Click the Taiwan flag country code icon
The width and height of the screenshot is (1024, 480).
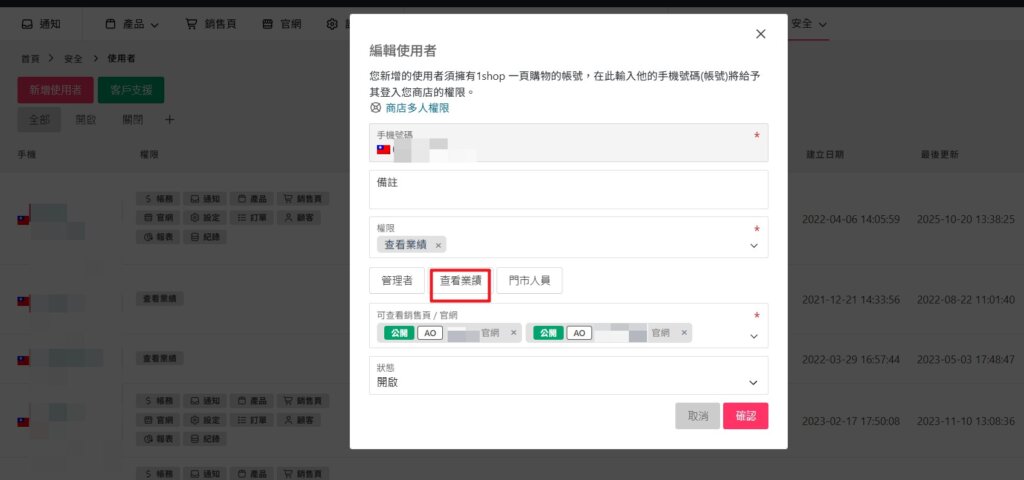point(383,149)
